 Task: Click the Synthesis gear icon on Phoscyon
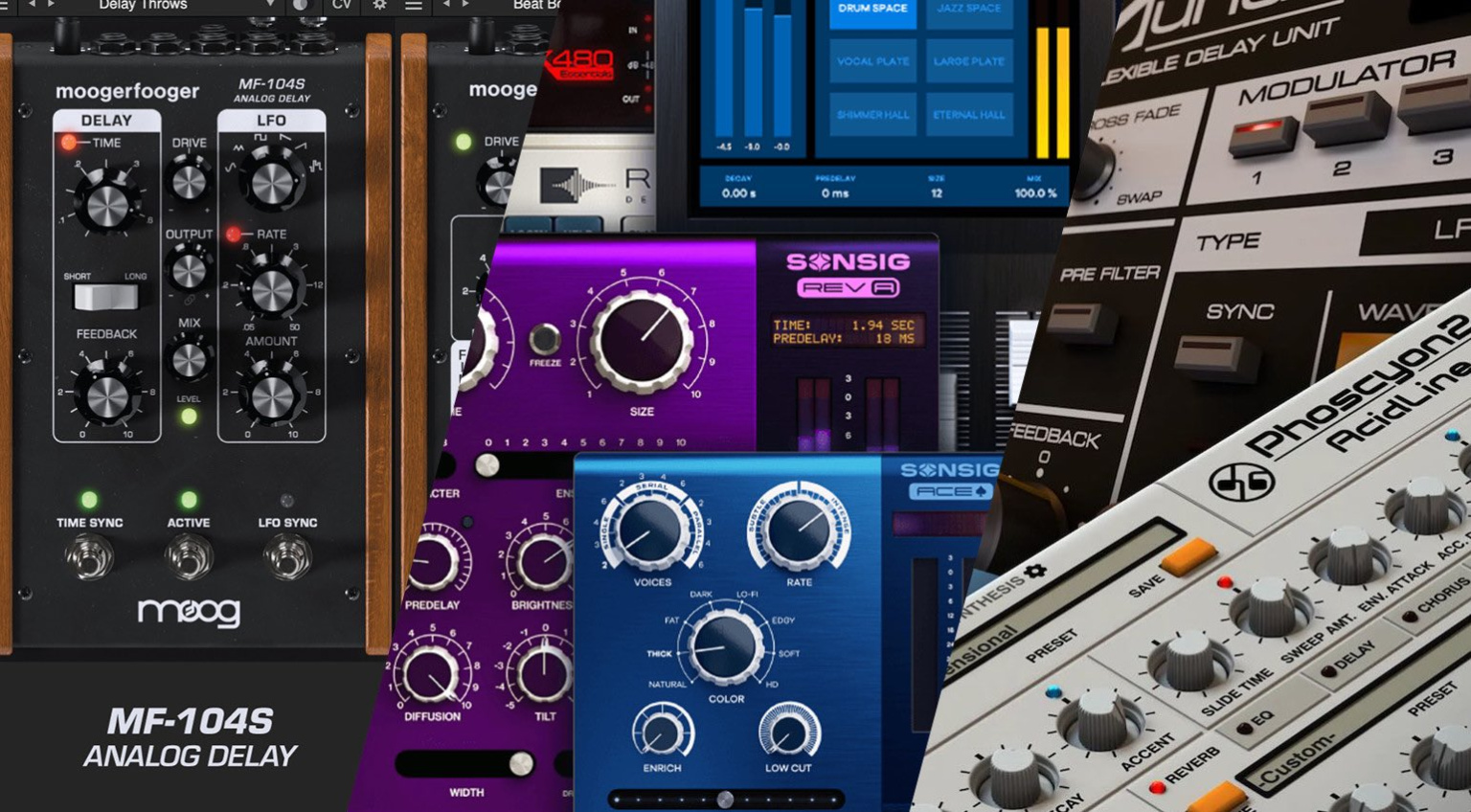[x=1035, y=572]
